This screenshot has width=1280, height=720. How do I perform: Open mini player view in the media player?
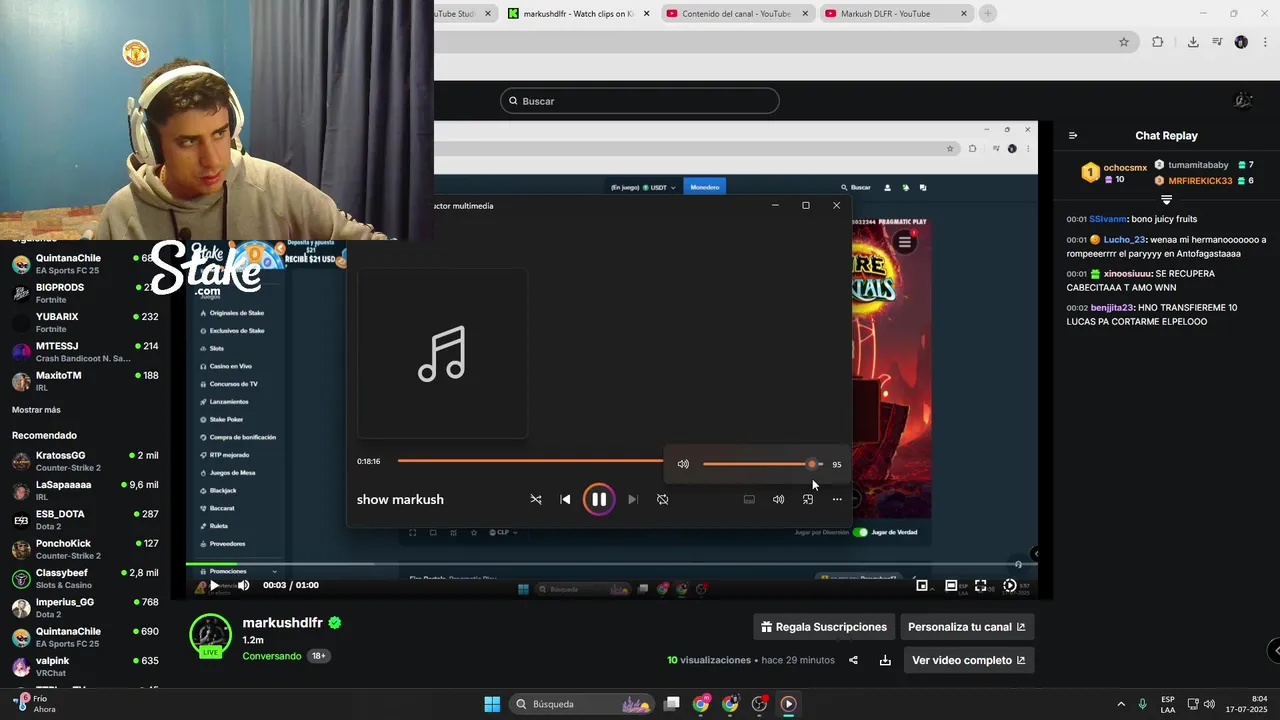point(808,499)
